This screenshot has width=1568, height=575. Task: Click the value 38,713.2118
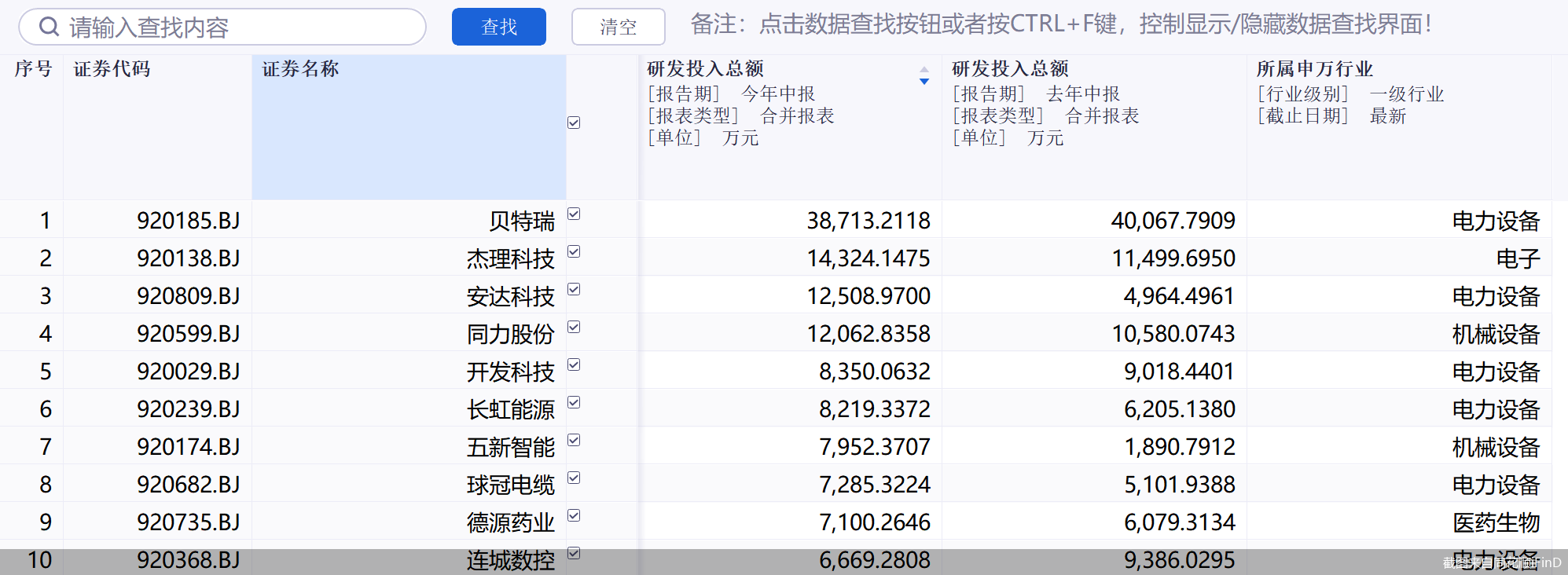click(x=868, y=221)
